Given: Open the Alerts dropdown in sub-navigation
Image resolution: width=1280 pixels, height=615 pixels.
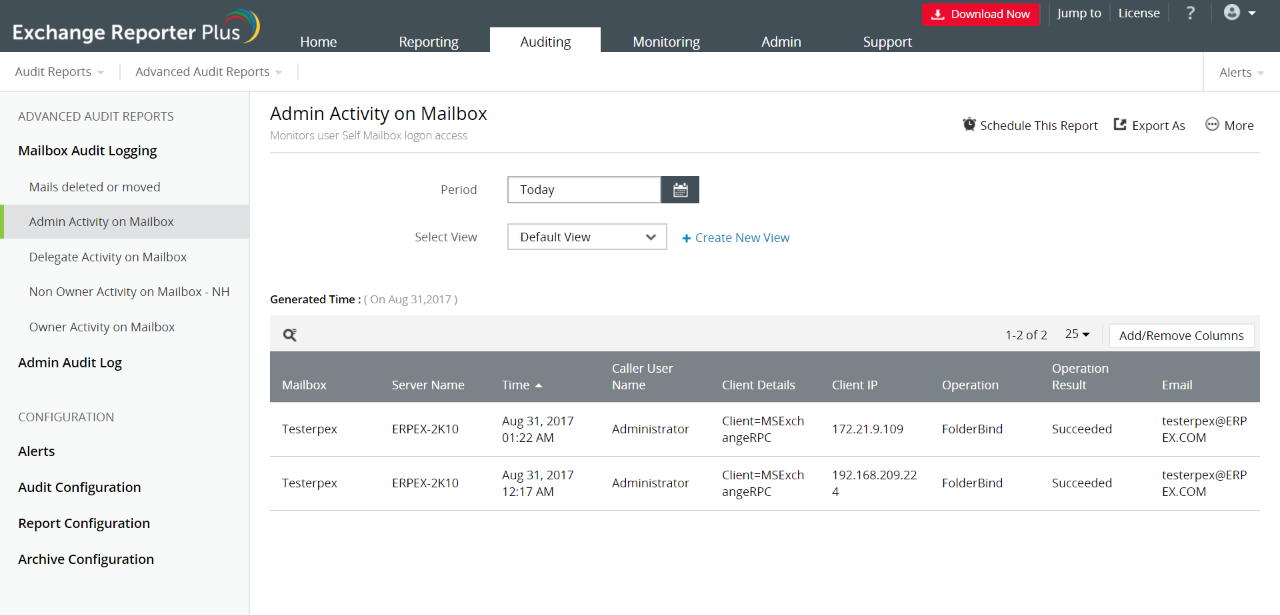Looking at the screenshot, I should click(1241, 72).
